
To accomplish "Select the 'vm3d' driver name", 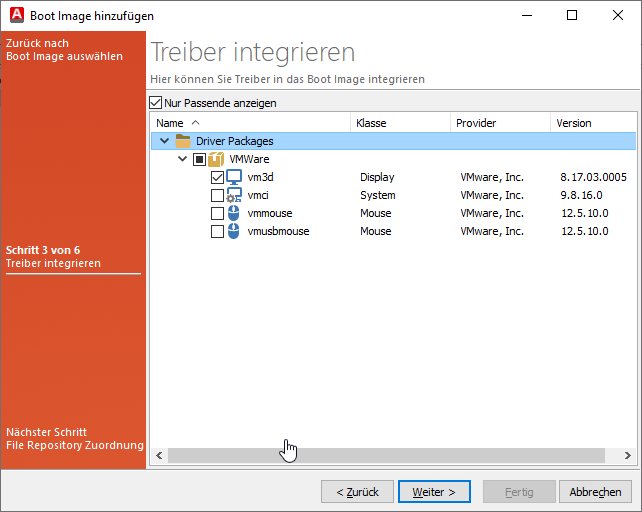I will (260, 177).
